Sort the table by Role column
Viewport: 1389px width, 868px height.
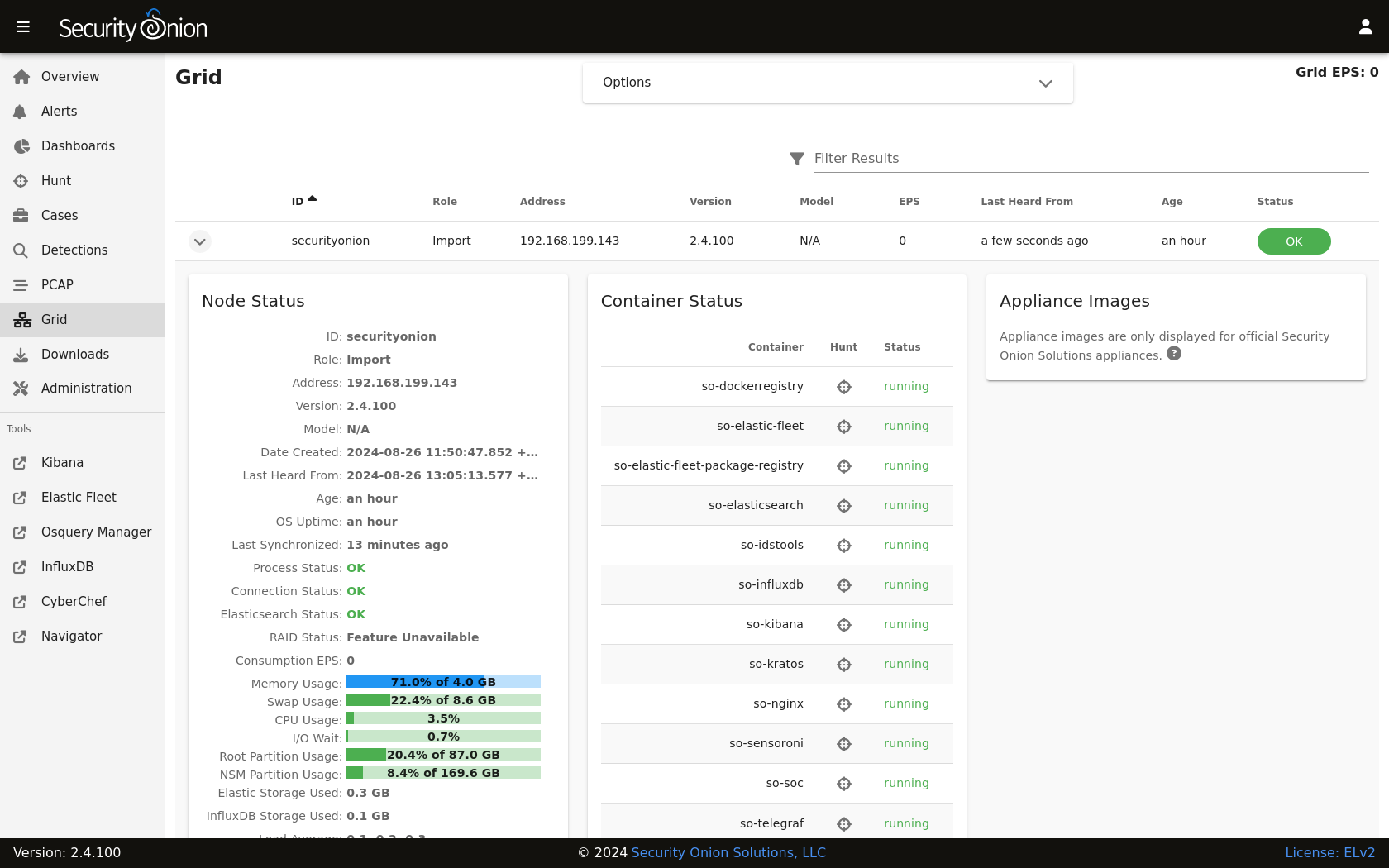point(445,202)
